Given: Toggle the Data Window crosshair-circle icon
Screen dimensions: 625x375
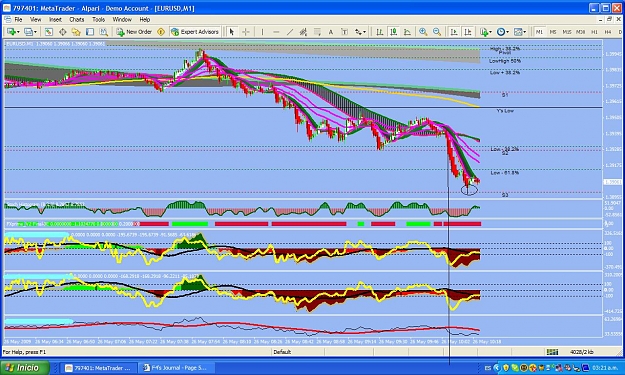Looking at the screenshot, I should (63, 32).
